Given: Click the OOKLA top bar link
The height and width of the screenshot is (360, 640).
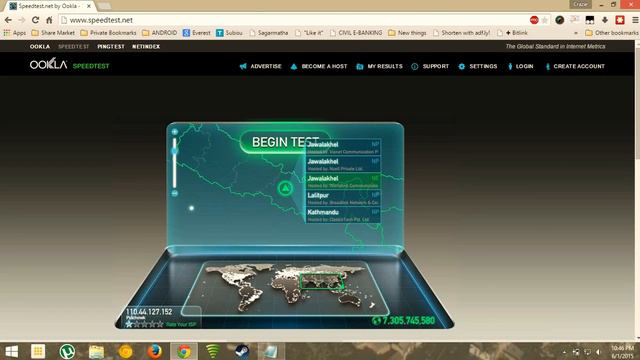Looking at the screenshot, I should 40,47.
